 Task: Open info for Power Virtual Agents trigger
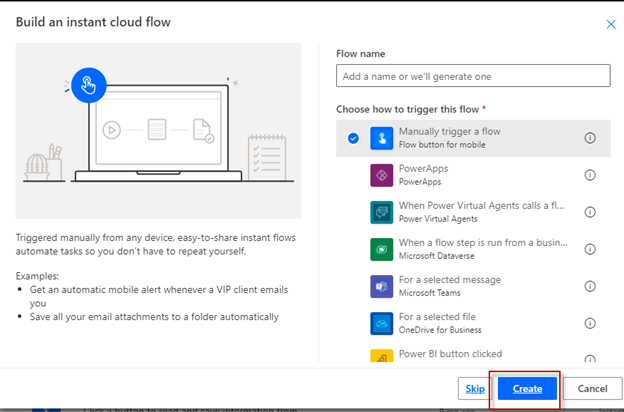click(590, 212)
